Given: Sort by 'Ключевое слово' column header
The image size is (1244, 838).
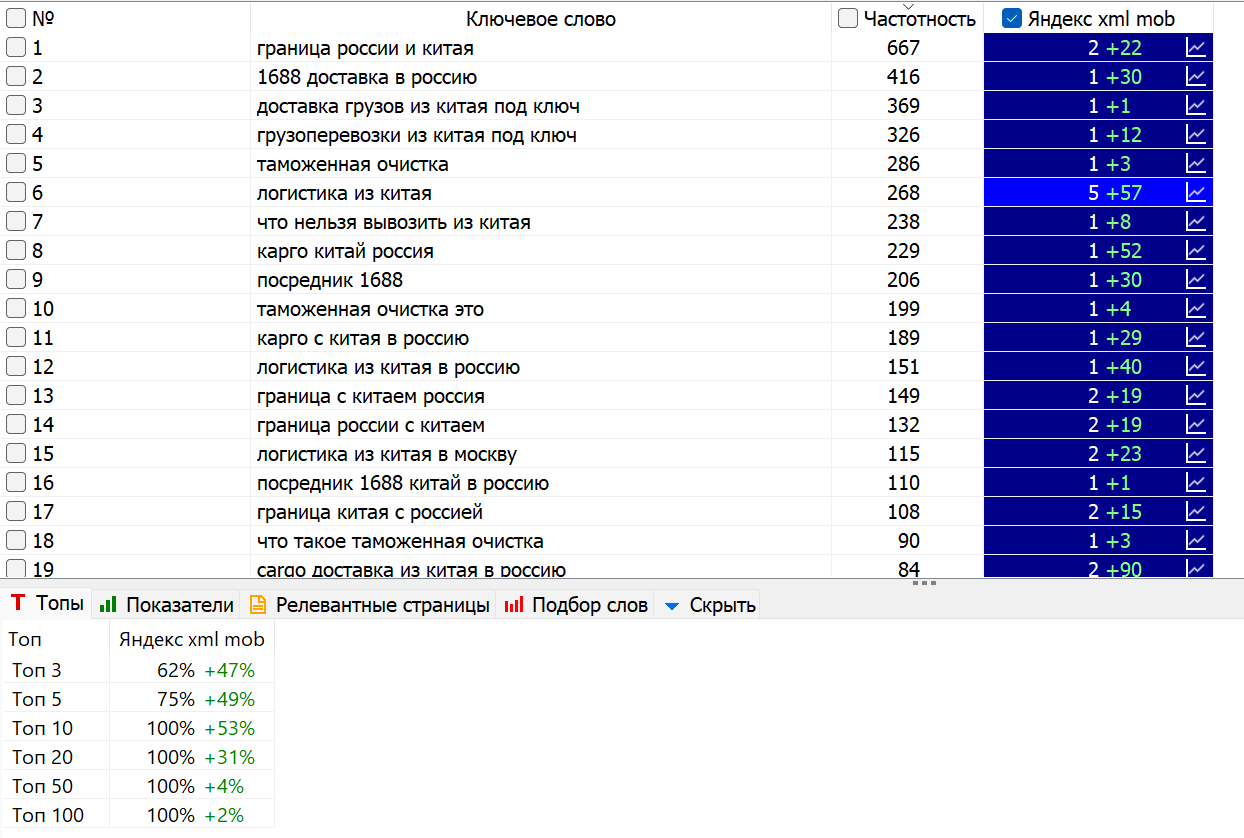Looking at the screenshot, I should point(540,19).
